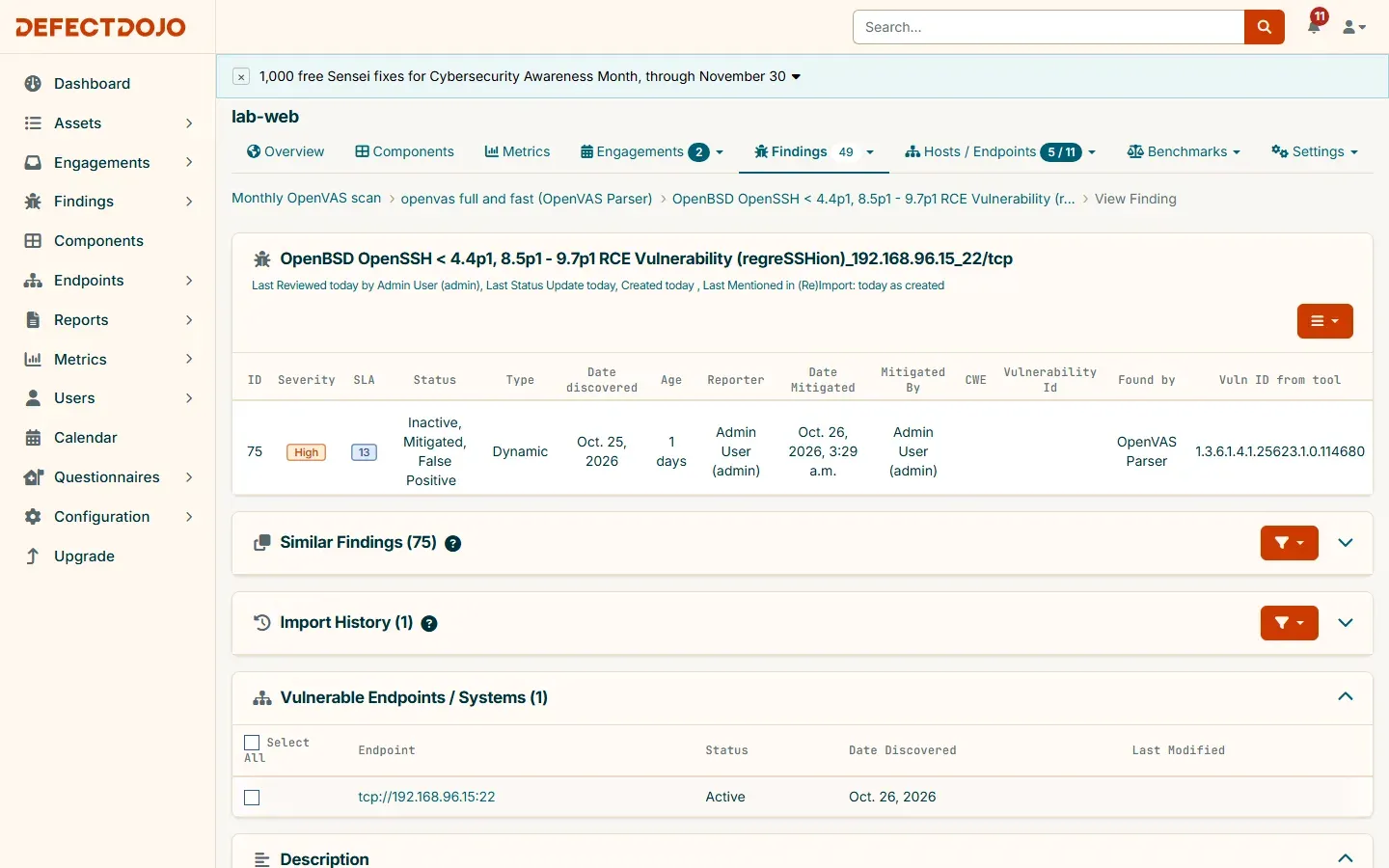1389x868 pixels.
Task: Click the Dashboard sidebar icon
Action: tap(33, 83)
